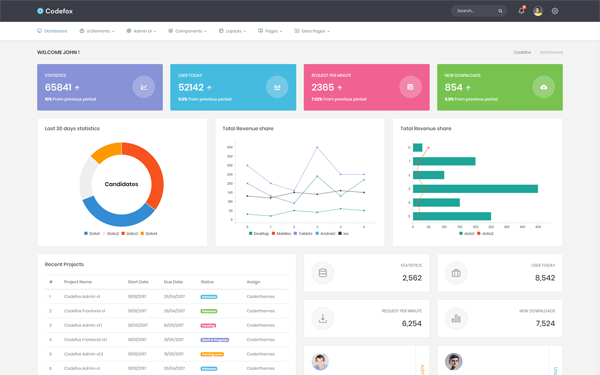Screen dimensions: 600x375
Task: Toggle Data4 in the donut chart legend
Action: 149,233
